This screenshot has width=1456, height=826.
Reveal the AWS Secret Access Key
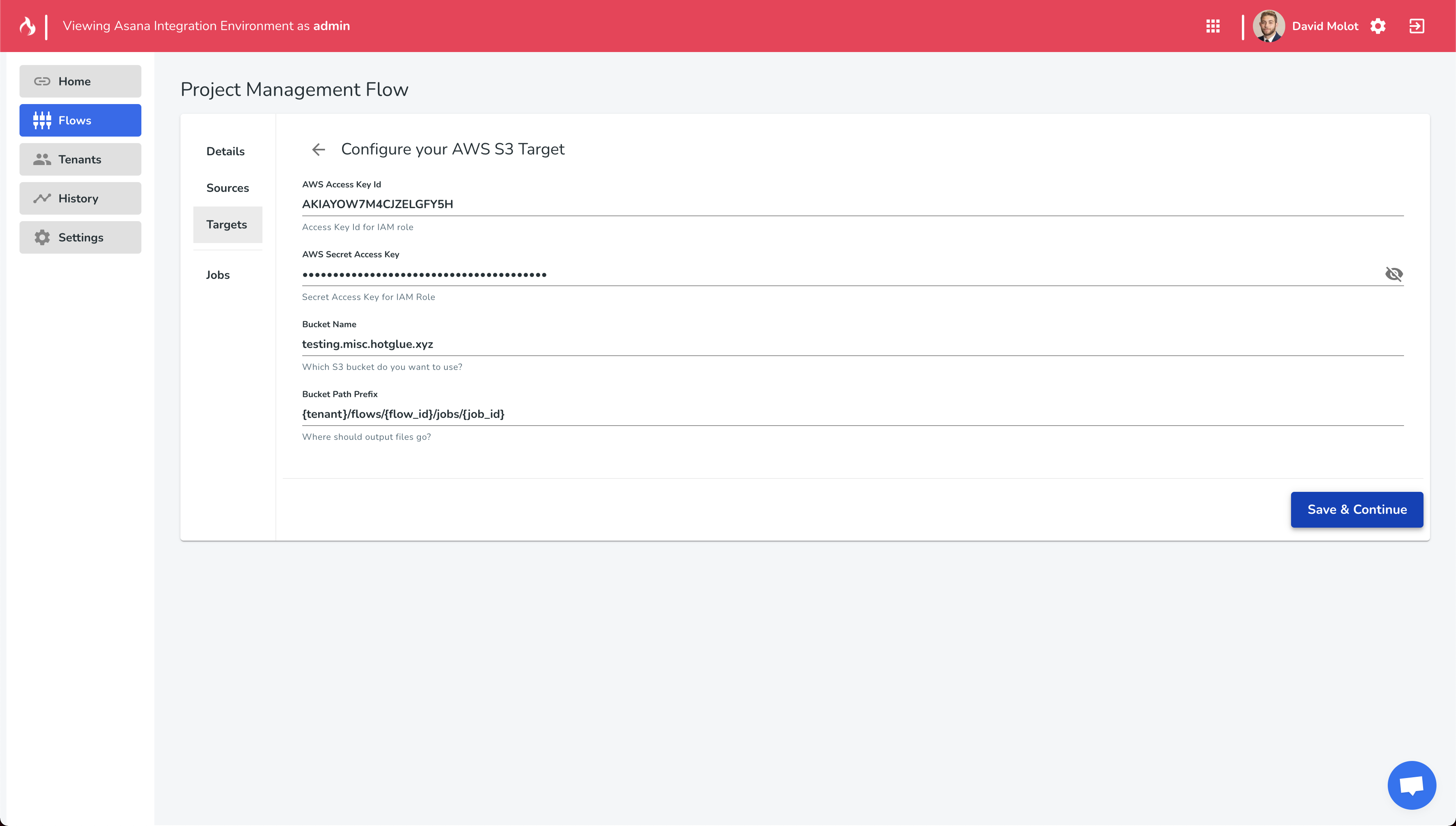(1393, 274)
